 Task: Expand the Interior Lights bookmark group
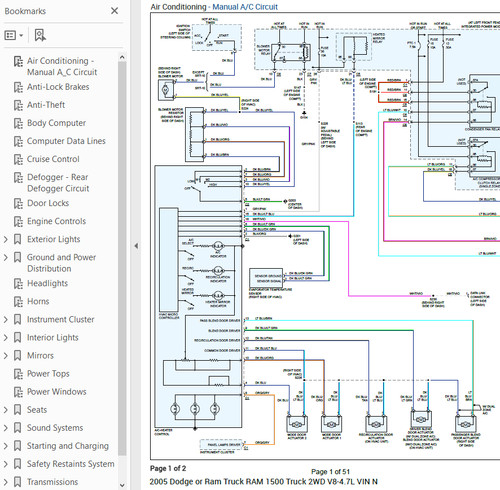[6, 337]
